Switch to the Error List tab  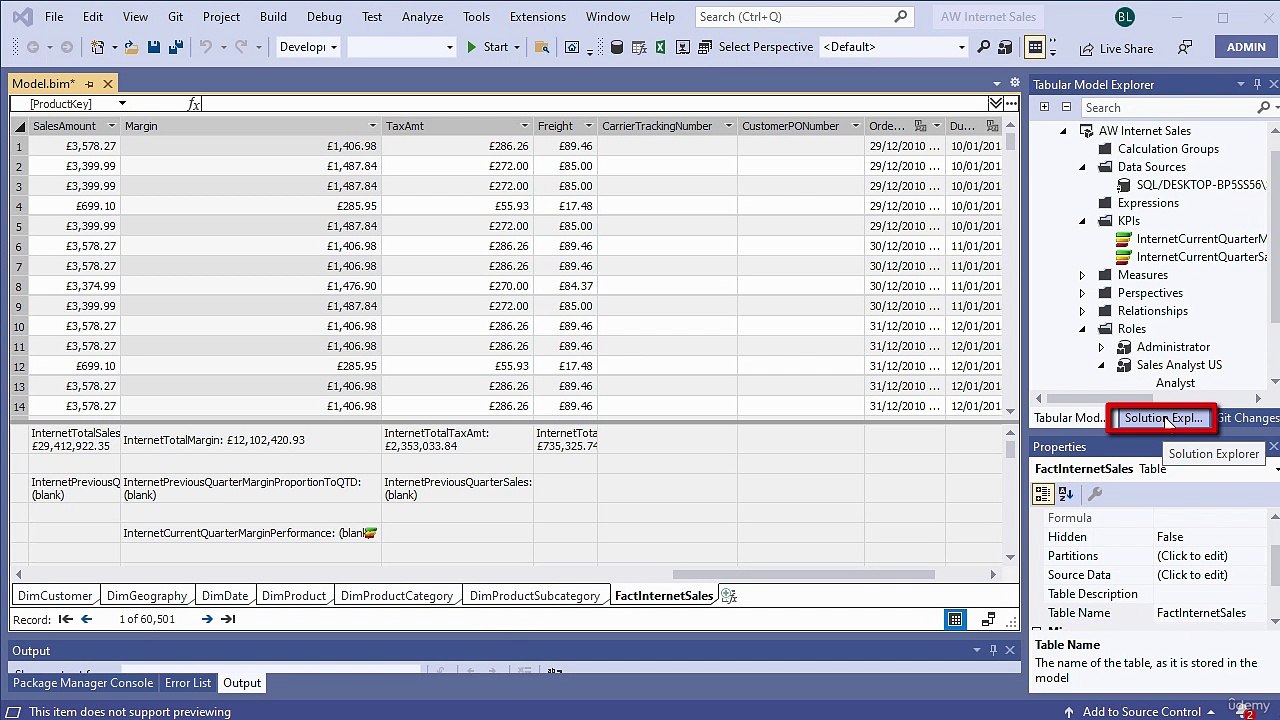tap(188, 683)
